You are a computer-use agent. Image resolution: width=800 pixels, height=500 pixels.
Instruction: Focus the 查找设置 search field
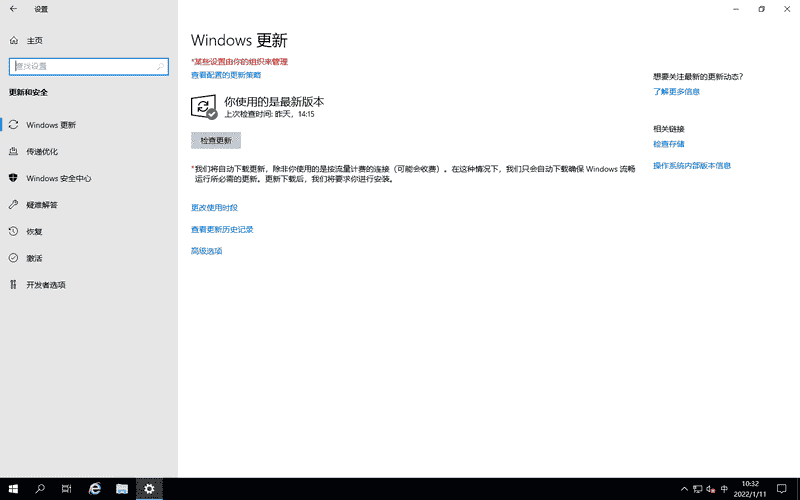[x=89, y=66]
